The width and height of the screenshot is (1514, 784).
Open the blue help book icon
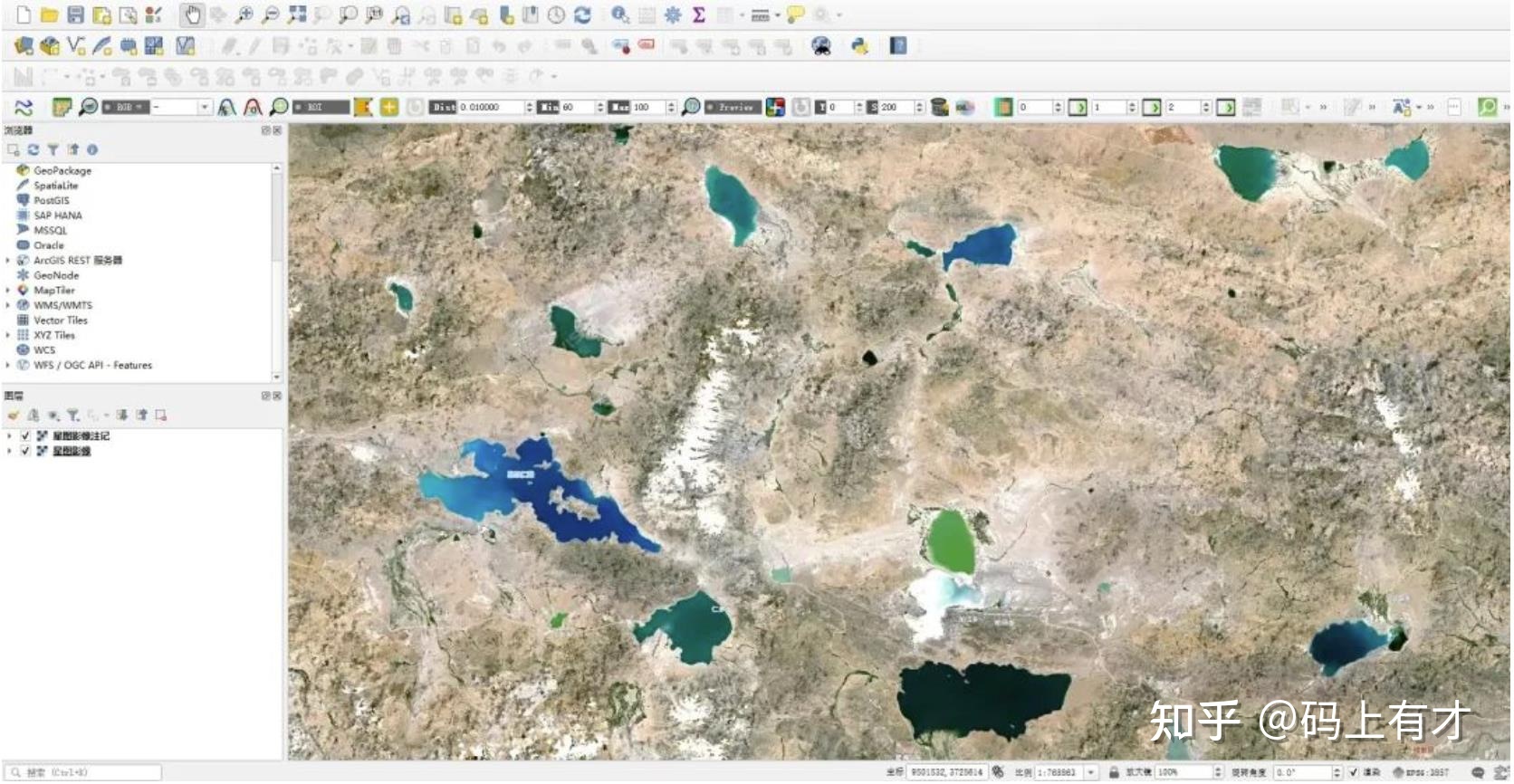[898, 45]
